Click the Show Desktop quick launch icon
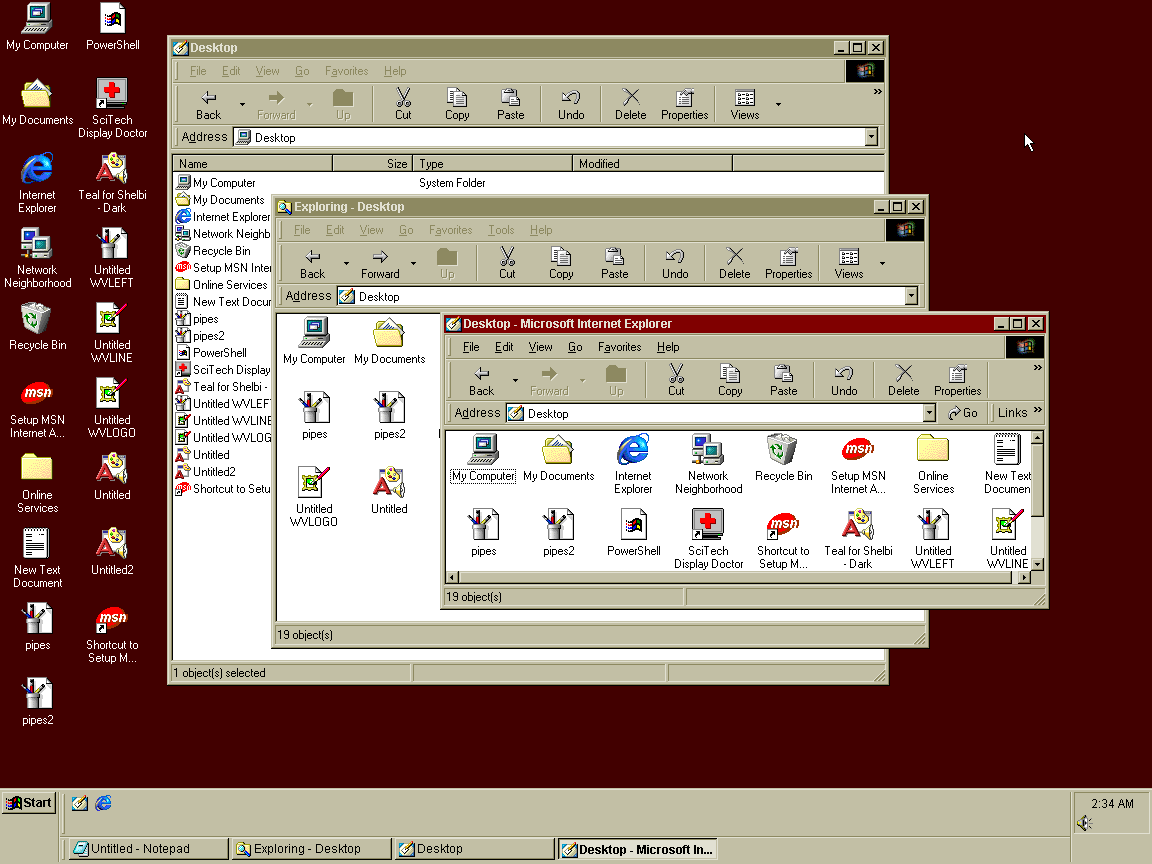Screen dimensions: 1152x864 [x=80, y=803]
